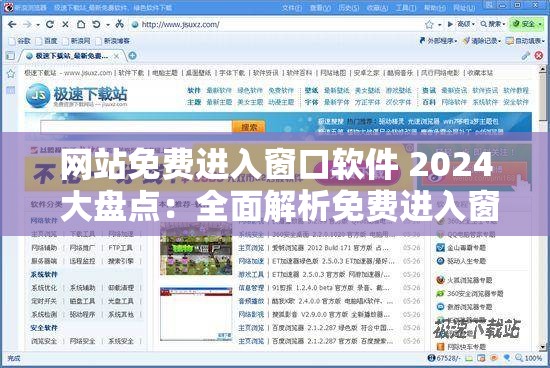Open the home page icon
This screenshot has height=368, width=550.
tap(81, 24)
